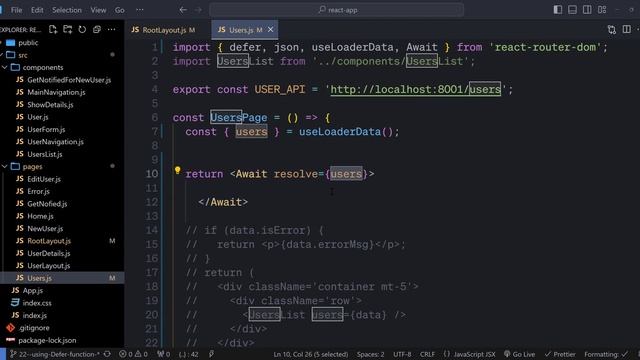Open the compare changes icon in editor toolbar
The width and height of the screenshot is (640, 360).
pyautogui.click(x=611, y=29)
